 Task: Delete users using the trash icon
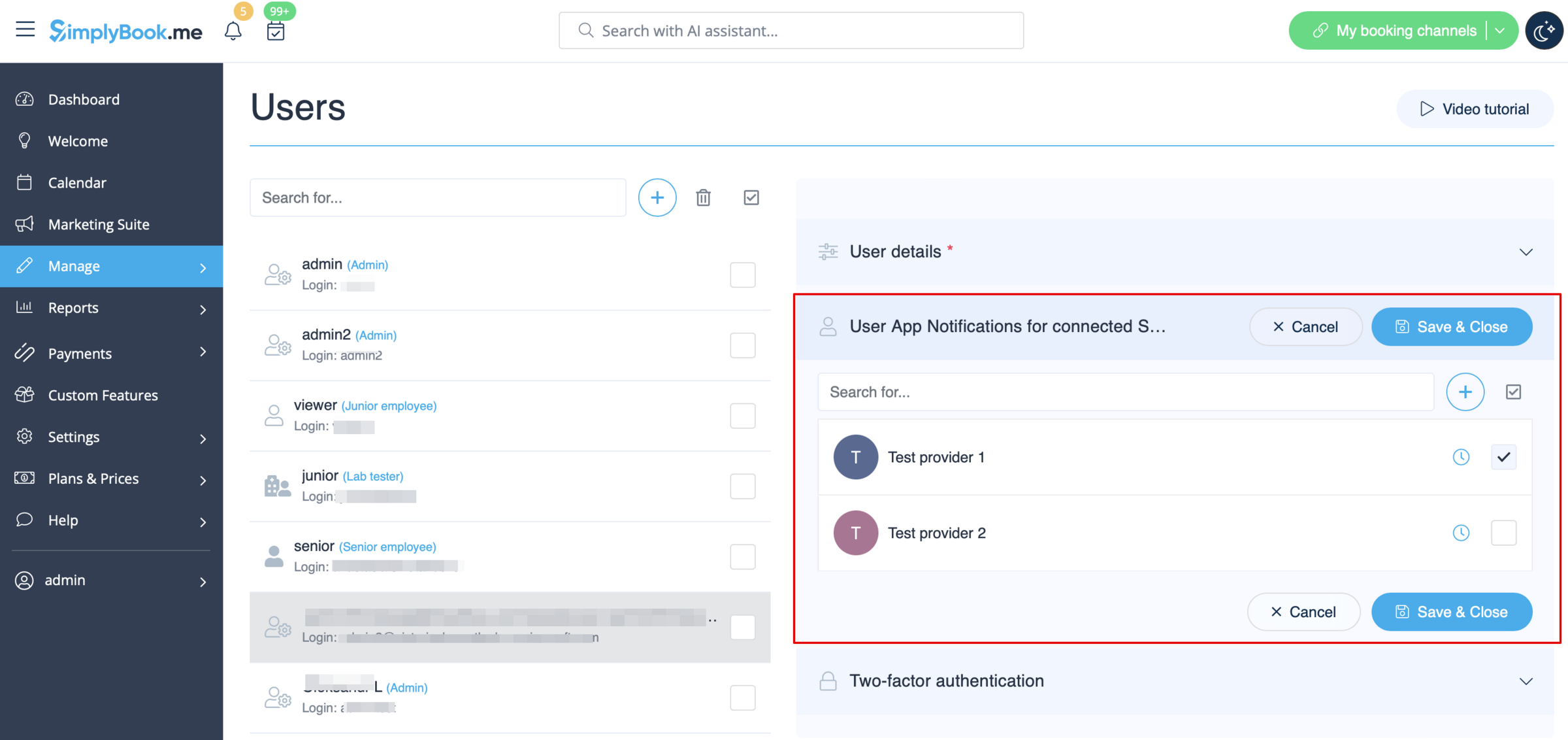[703, 197]
